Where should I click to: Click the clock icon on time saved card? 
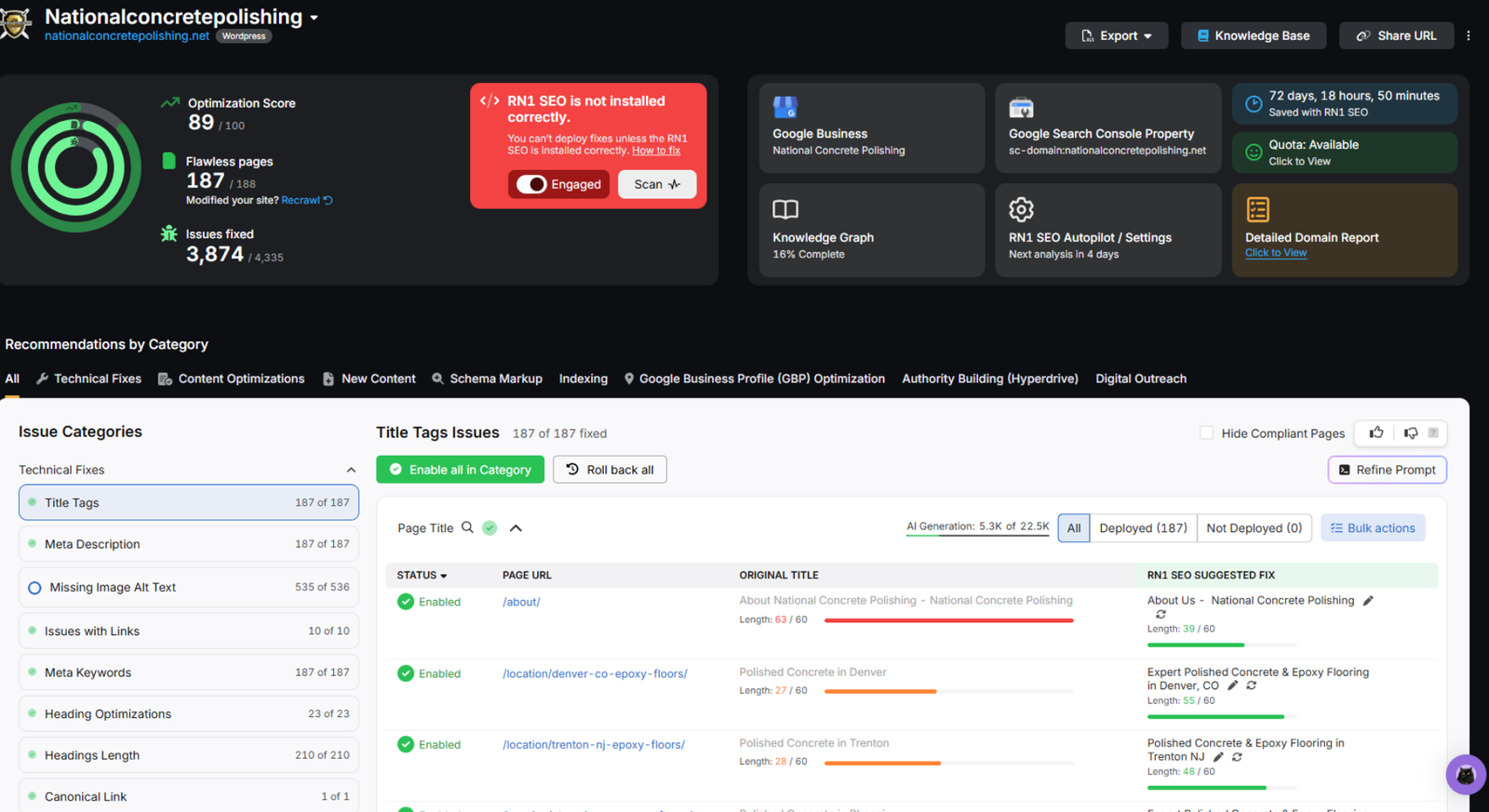click(x=1254, y=103)
